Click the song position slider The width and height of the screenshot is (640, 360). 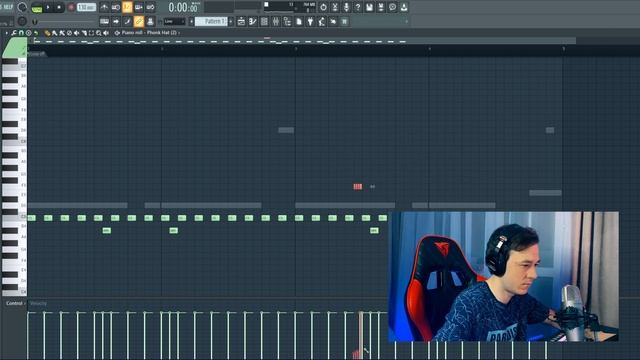[65, 21]
